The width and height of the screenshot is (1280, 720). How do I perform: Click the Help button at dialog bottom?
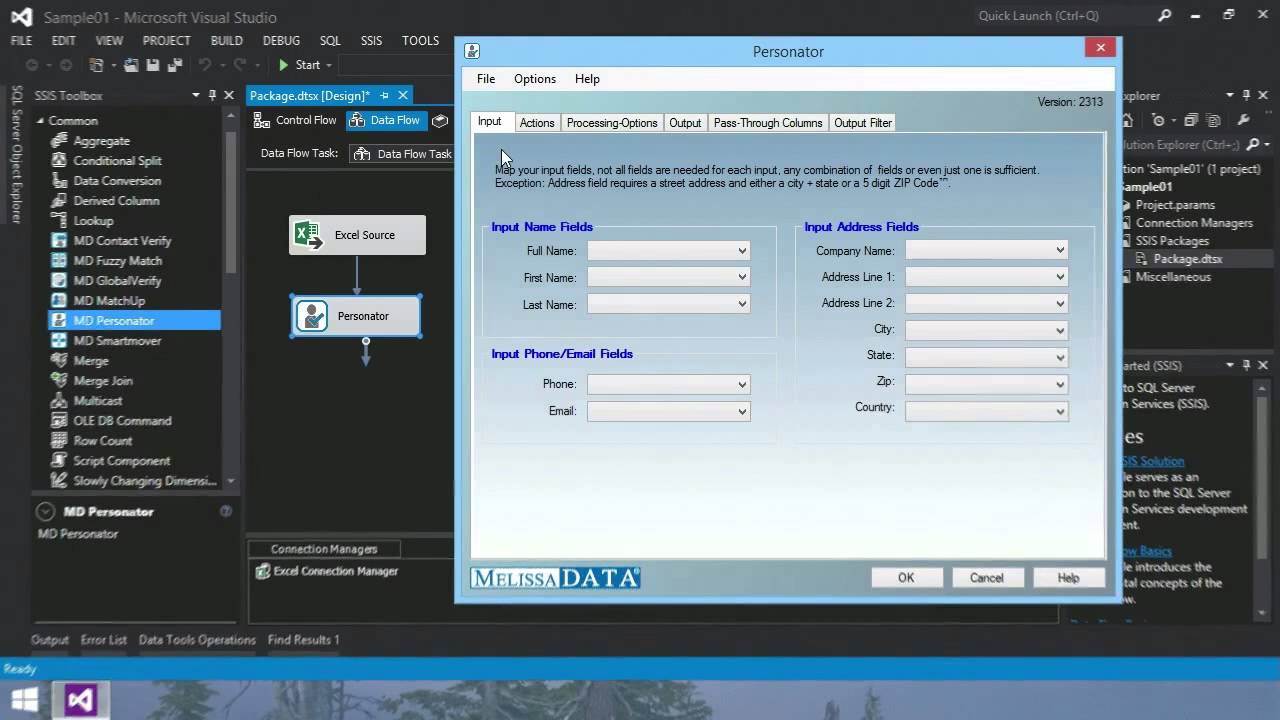point(1068,577)
